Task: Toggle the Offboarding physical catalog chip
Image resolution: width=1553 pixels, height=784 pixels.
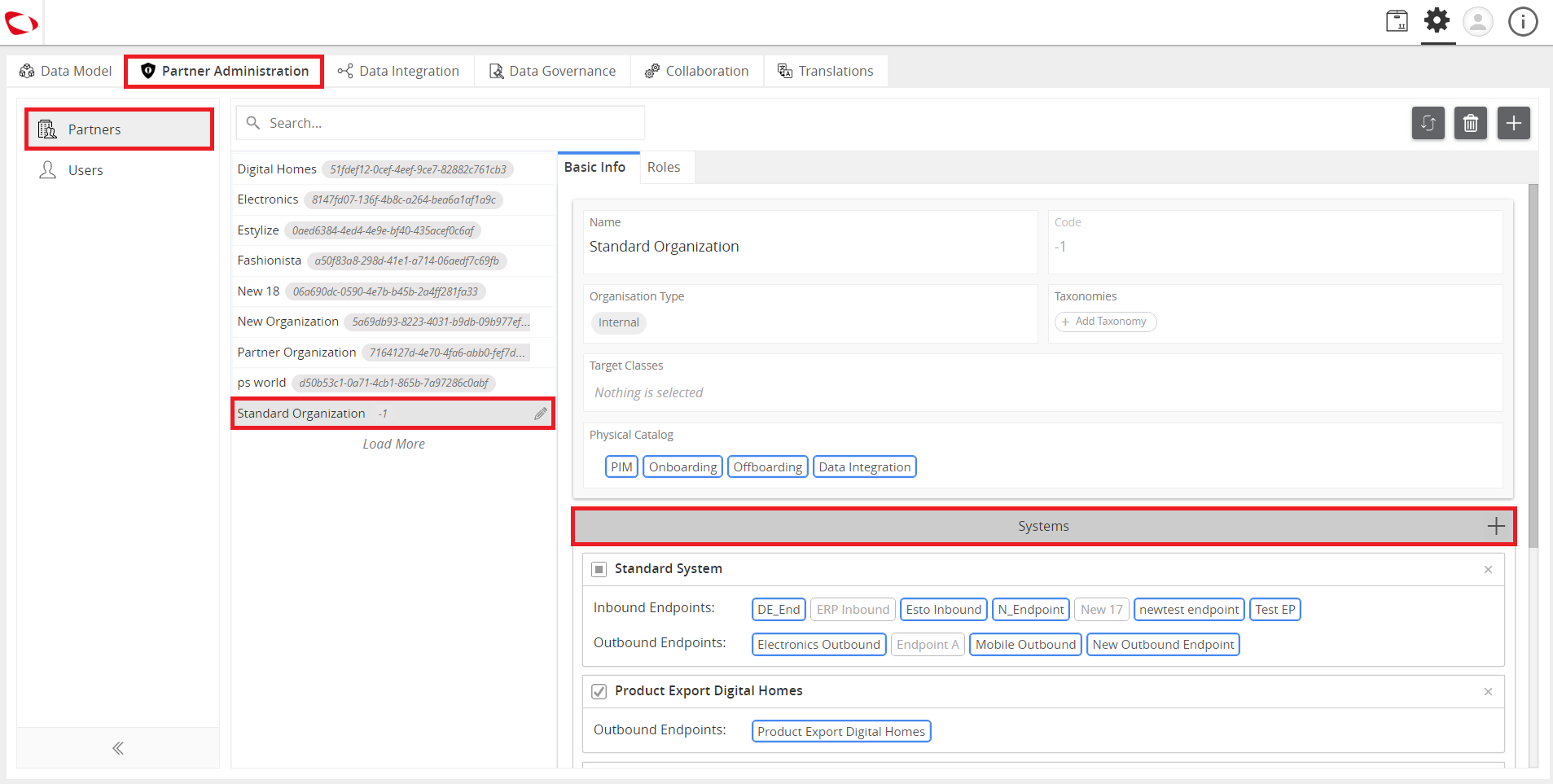Action: pos(768,466)
